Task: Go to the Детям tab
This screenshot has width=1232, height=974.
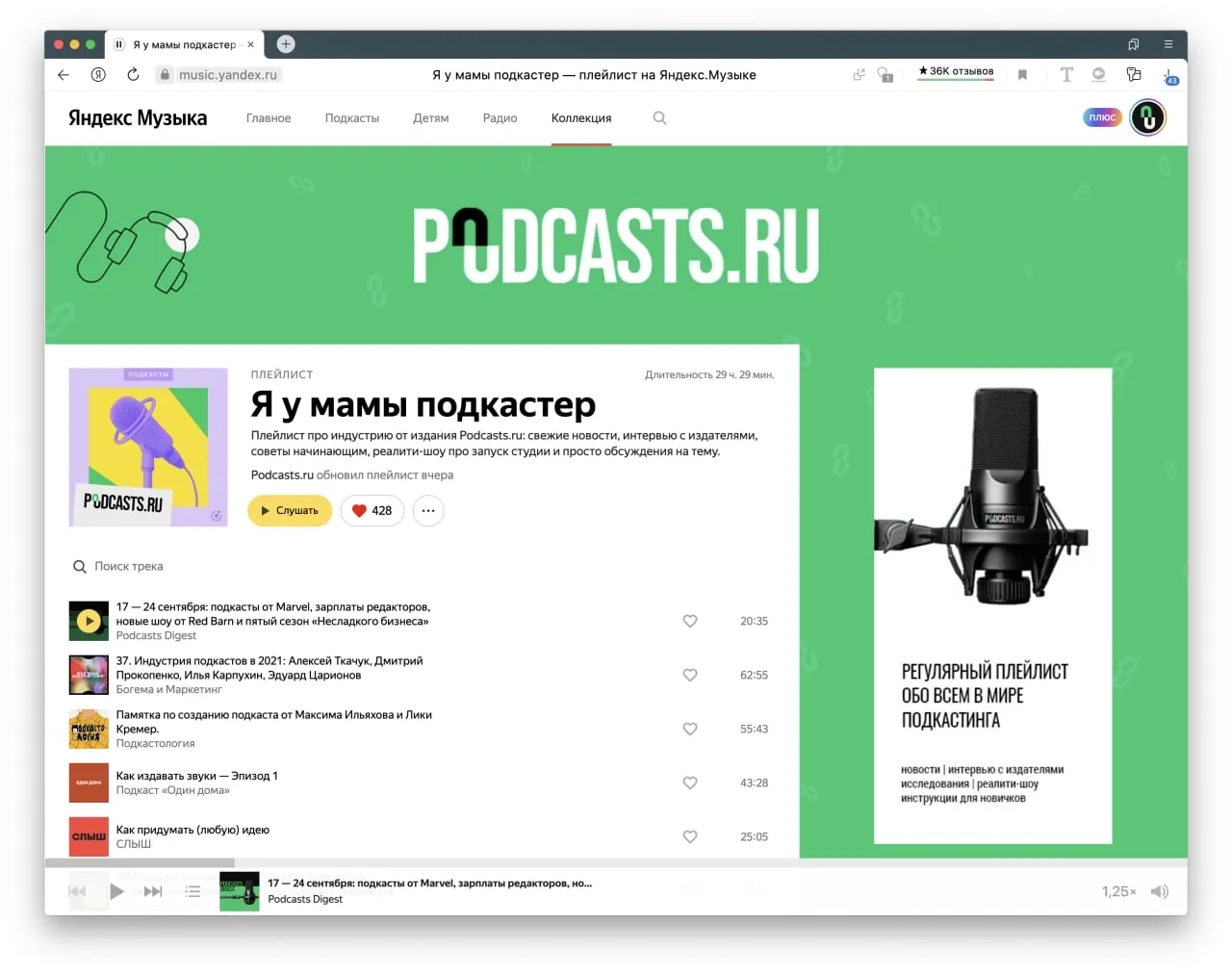Action: point(431,118)
